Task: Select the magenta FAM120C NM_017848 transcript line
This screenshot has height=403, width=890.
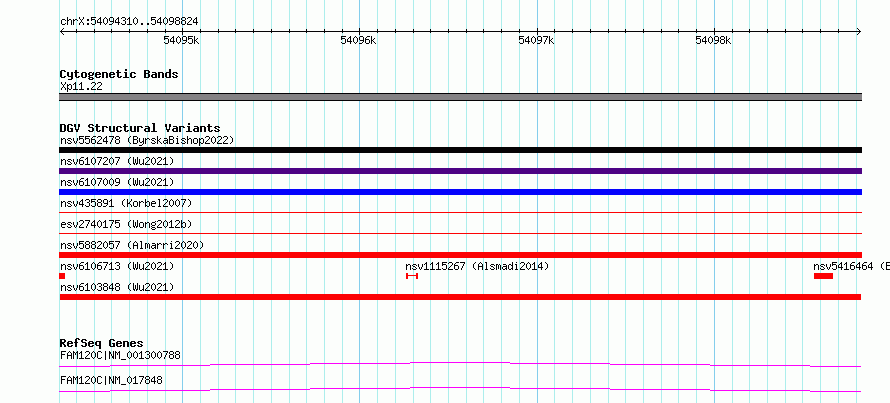Action: tap(460, 389)
